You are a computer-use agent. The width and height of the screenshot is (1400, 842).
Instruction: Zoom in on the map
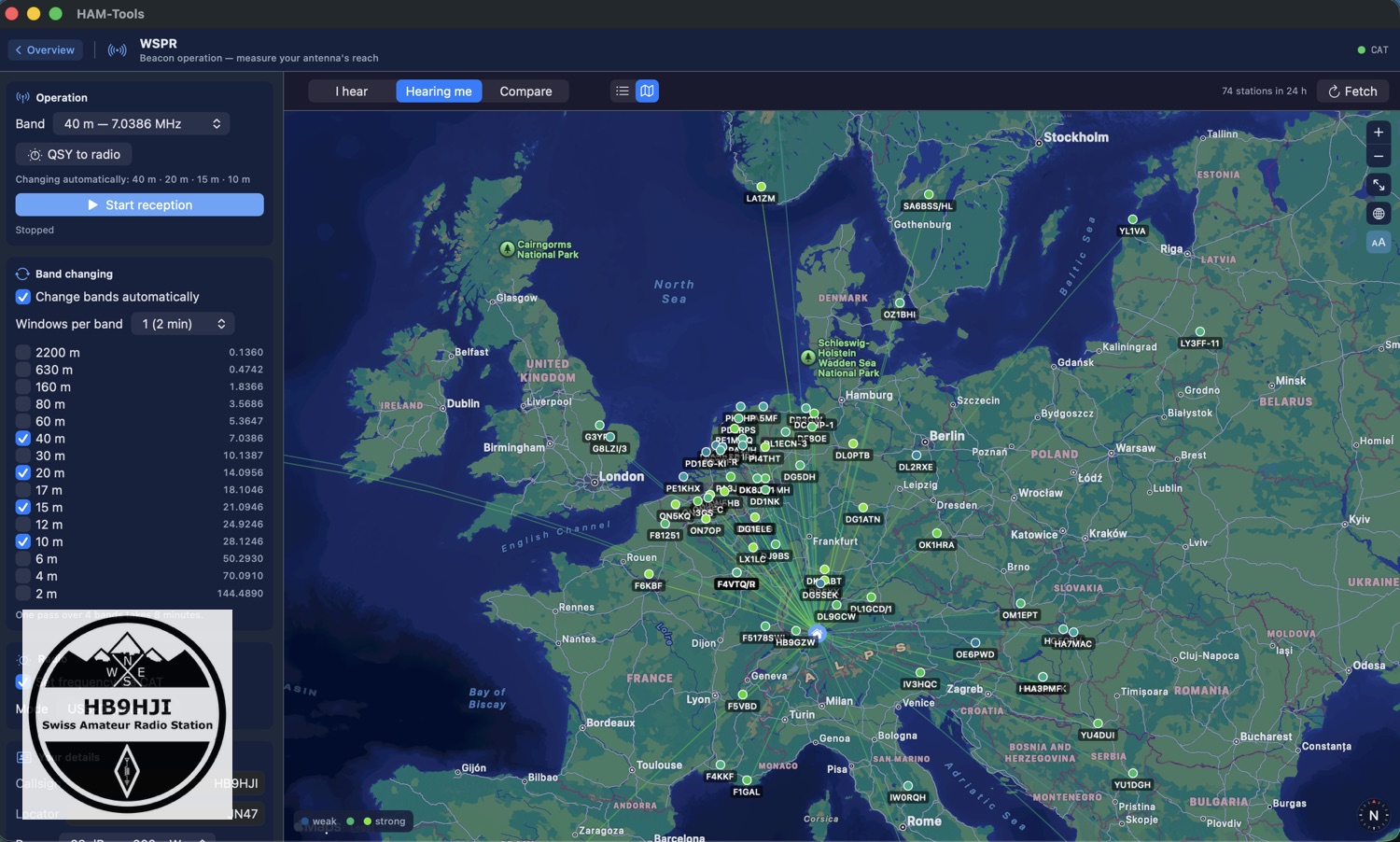coord(1379,133)
